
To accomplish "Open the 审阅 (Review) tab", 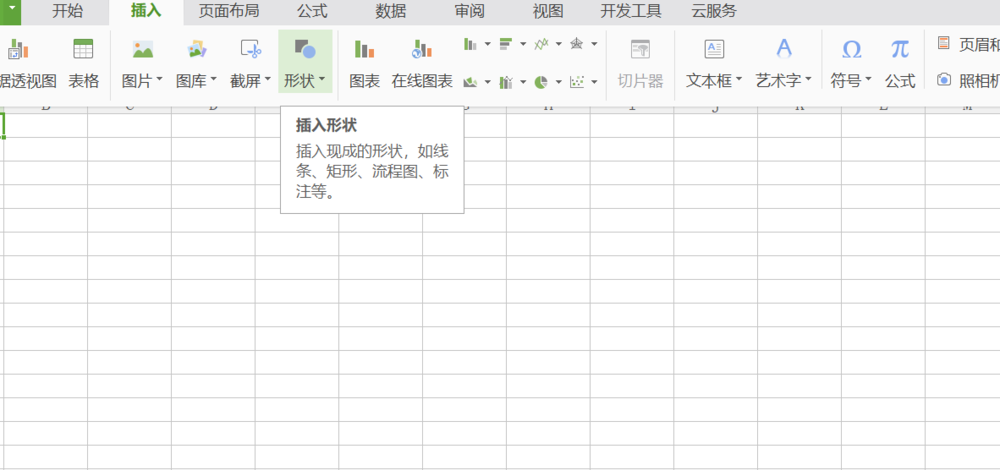I will [x=470, y=11].
